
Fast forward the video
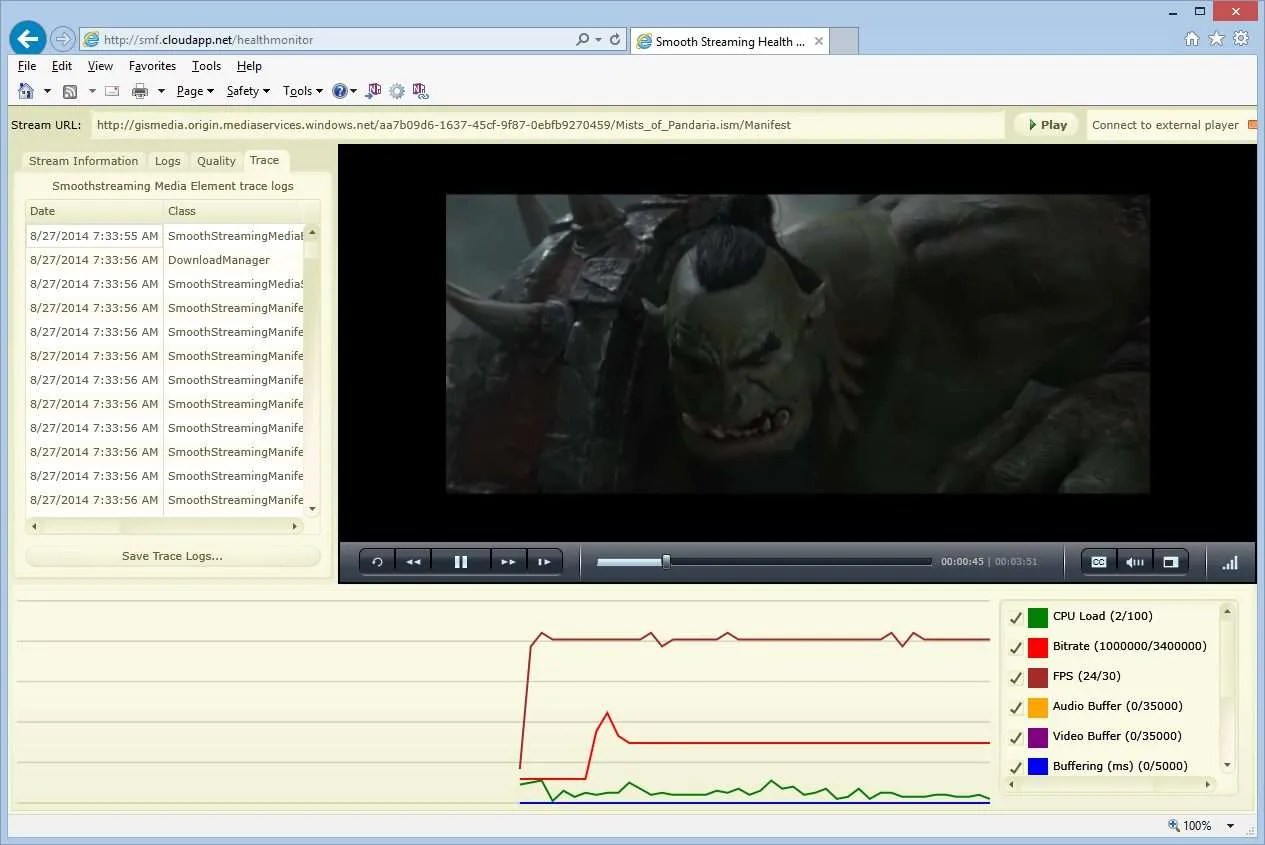(x=508, y=562)
